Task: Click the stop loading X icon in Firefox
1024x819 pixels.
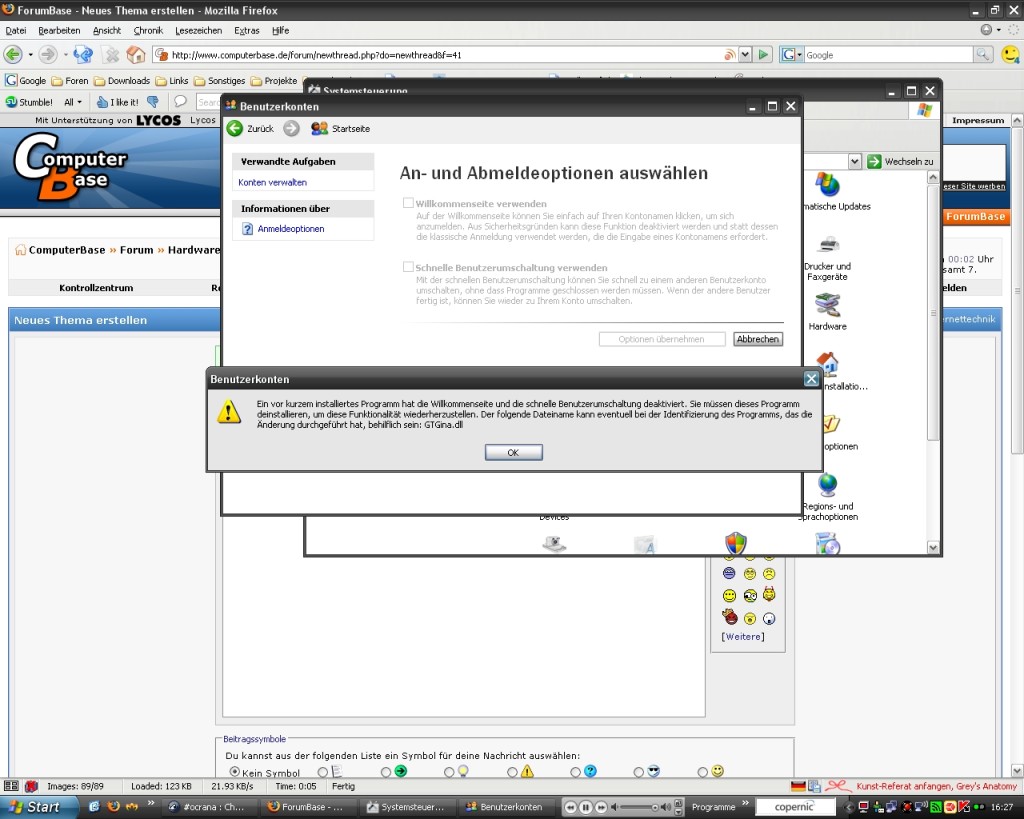Action: 112,55
